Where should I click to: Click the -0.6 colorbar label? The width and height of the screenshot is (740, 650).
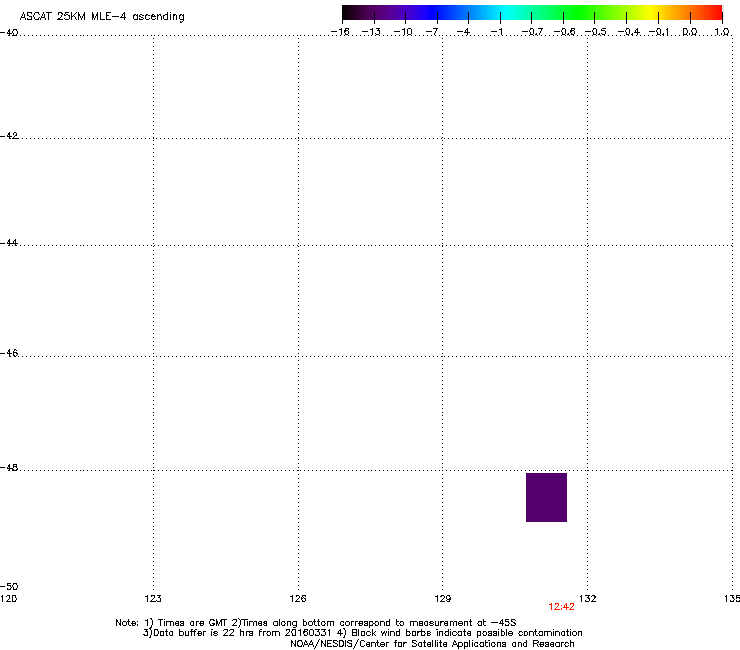[564, 32]
